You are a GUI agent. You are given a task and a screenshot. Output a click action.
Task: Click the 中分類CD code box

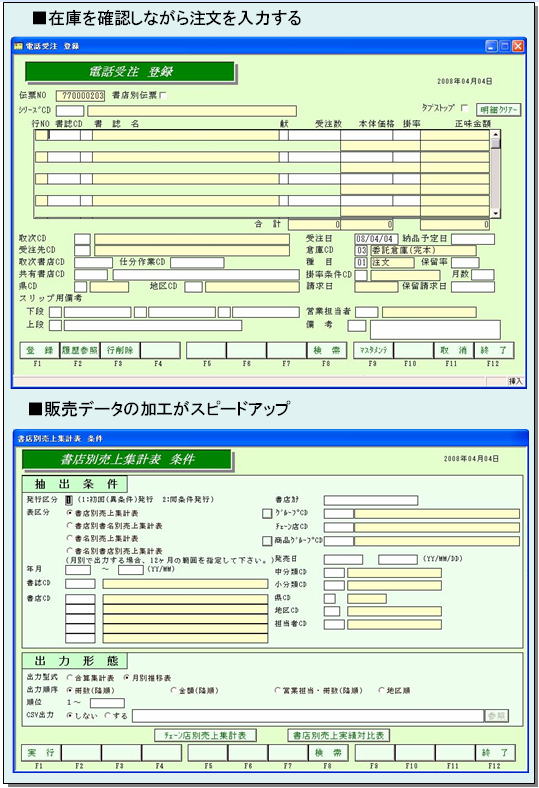pos(334,573)
